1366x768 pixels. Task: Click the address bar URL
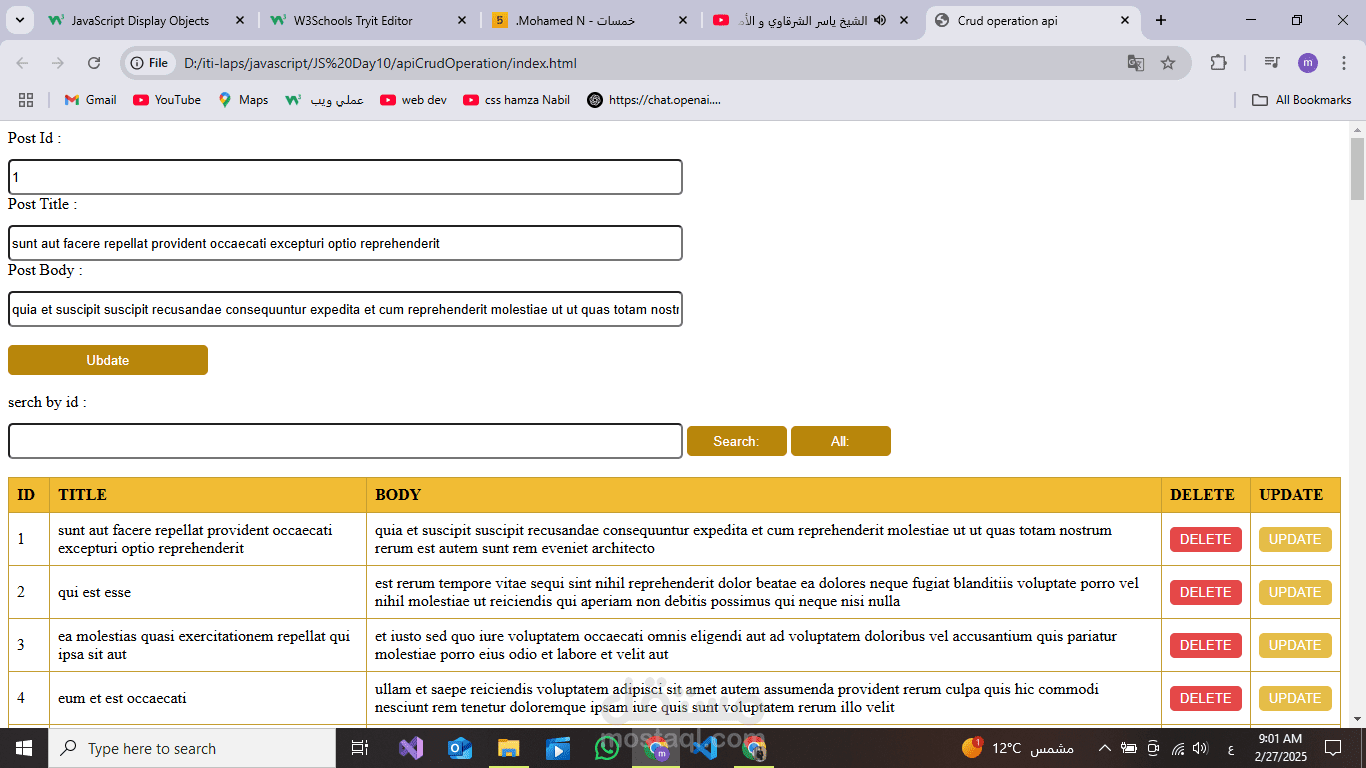pos(380,63)
